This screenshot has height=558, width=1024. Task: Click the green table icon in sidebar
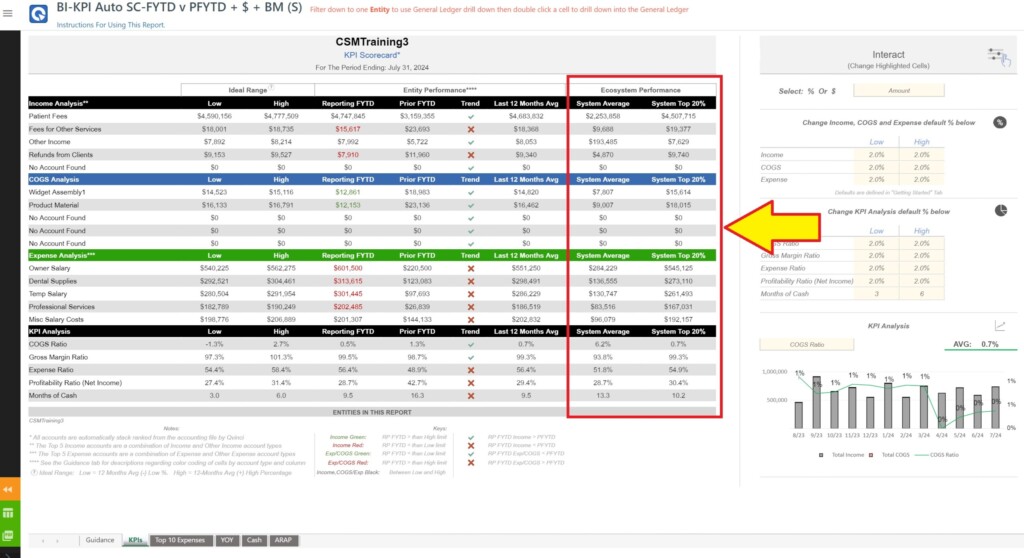(9, 512)
